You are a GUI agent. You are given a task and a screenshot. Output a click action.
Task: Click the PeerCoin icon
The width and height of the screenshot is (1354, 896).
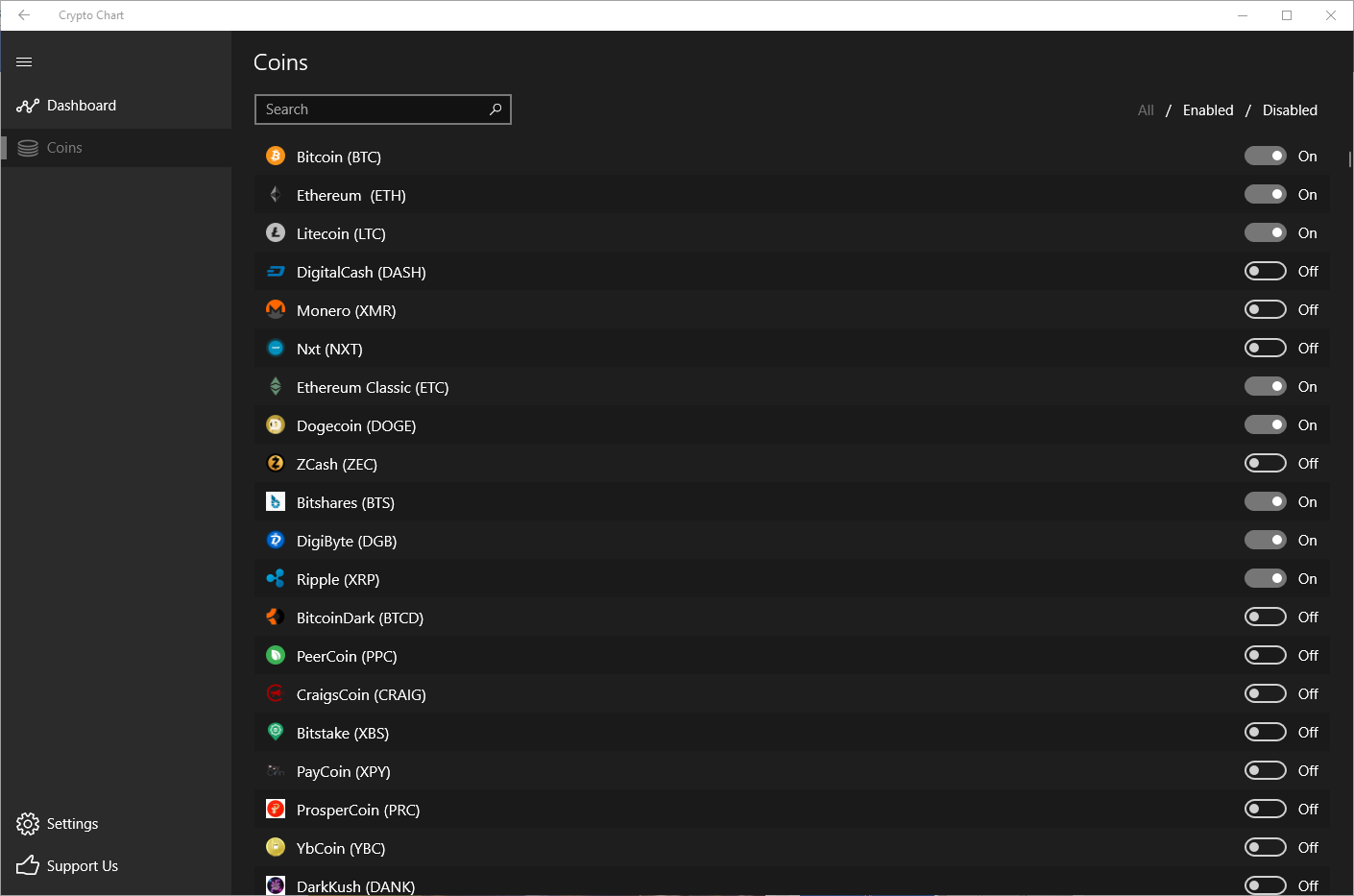tap(276, 655)
